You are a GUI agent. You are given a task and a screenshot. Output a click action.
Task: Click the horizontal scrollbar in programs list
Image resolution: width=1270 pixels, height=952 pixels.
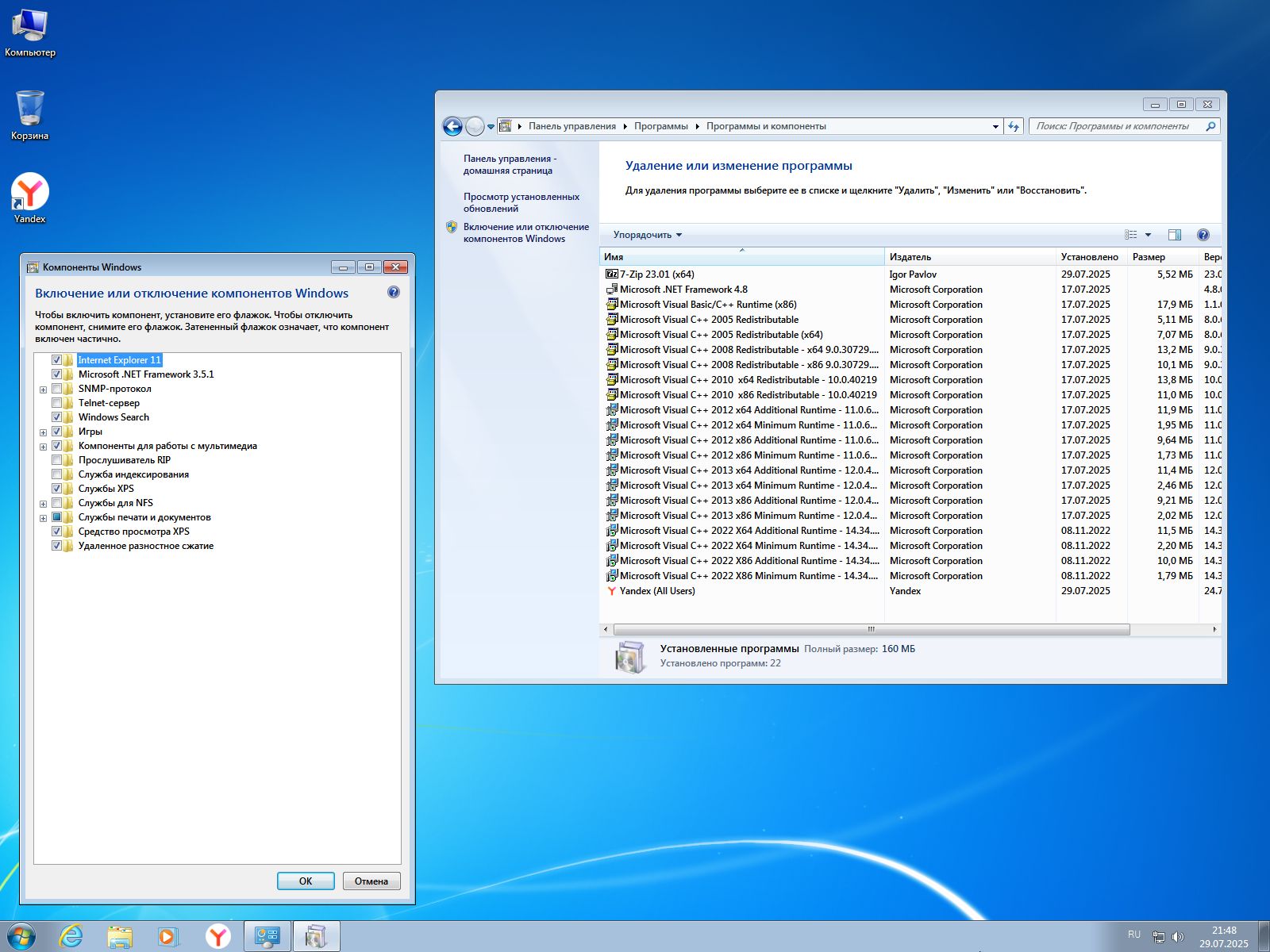(x=871, y=629)
